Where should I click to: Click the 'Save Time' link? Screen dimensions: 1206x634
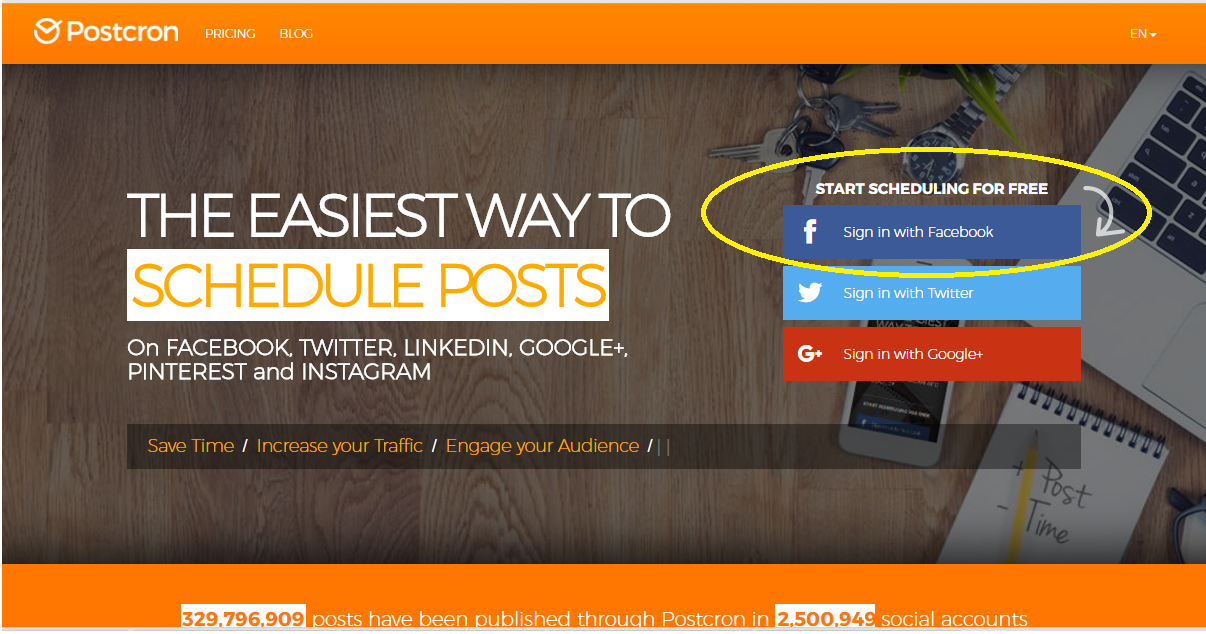[191, 446]
